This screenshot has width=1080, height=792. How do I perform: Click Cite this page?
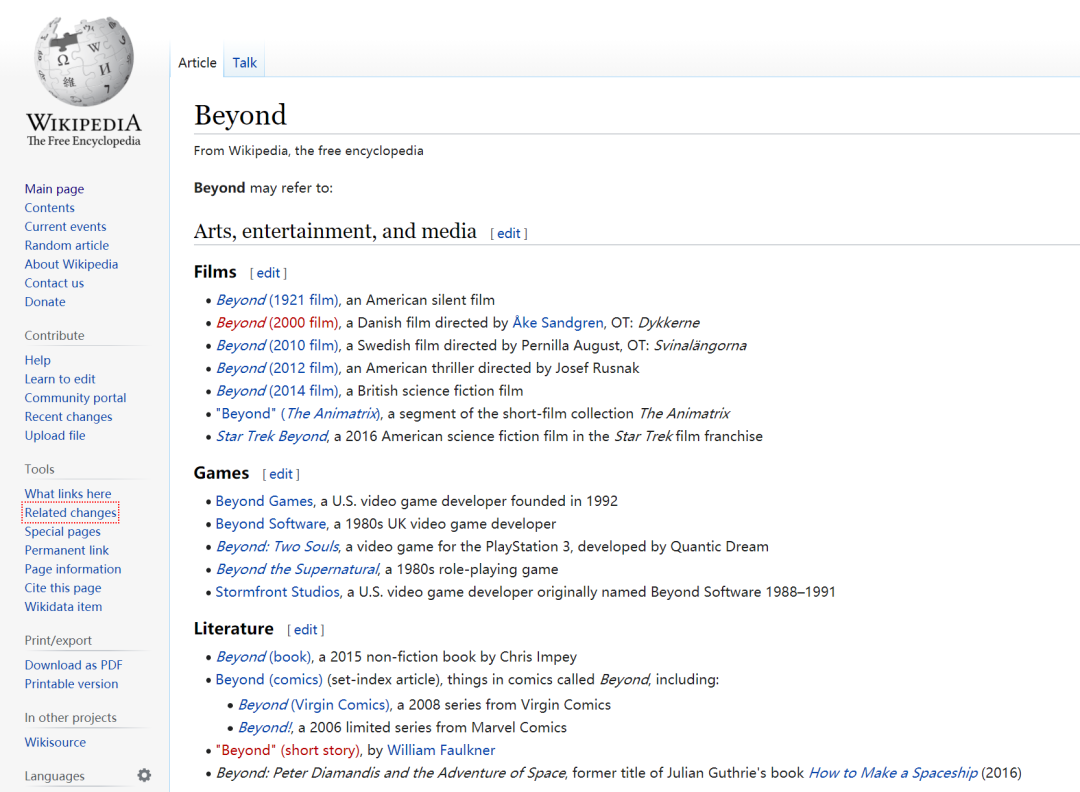(63, 588)
